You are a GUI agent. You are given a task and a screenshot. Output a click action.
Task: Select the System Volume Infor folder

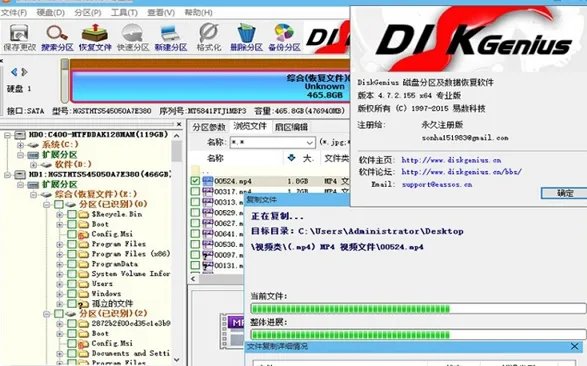click(131, 274)
